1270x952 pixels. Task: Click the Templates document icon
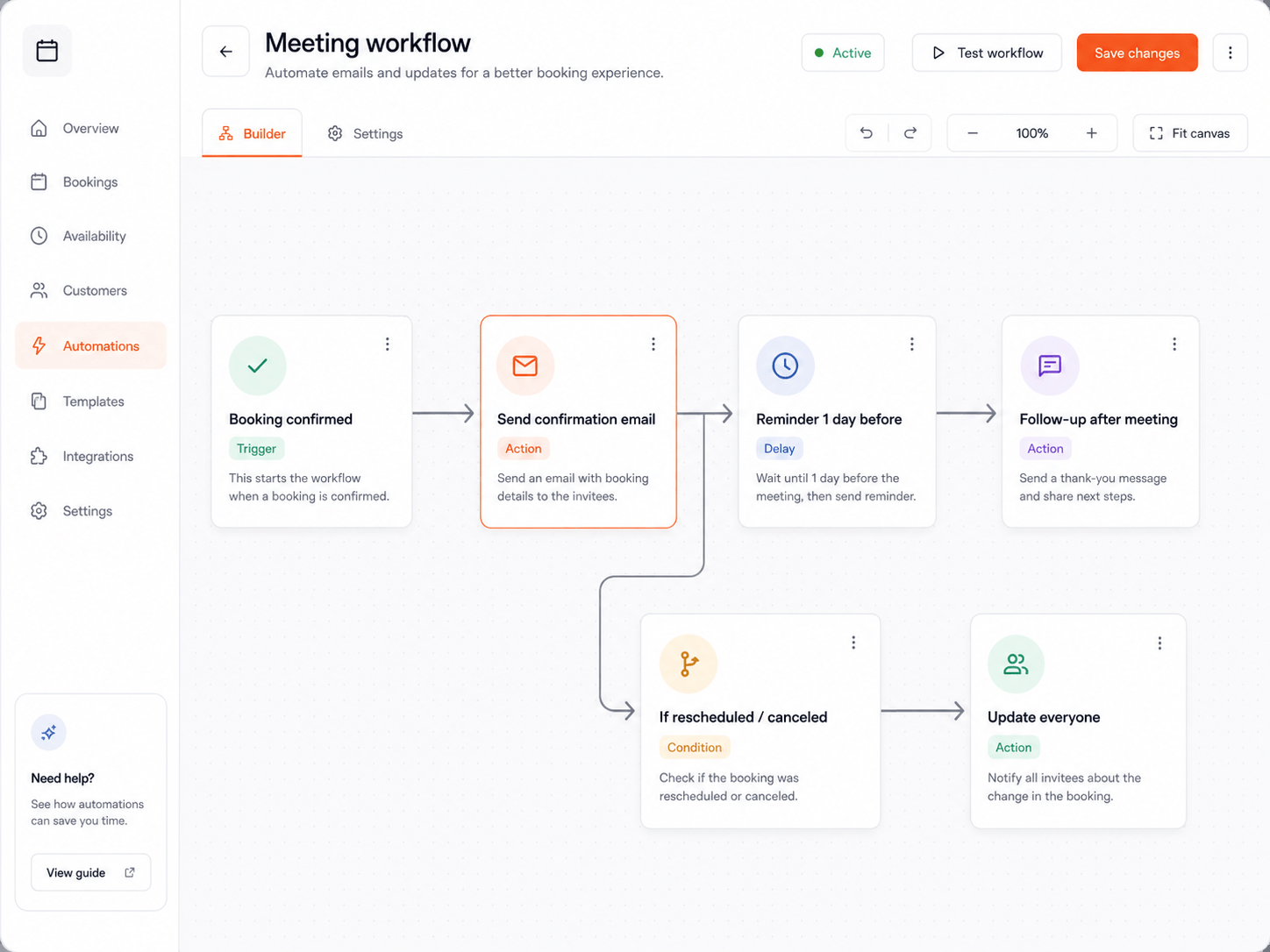(x=39, y=401)
